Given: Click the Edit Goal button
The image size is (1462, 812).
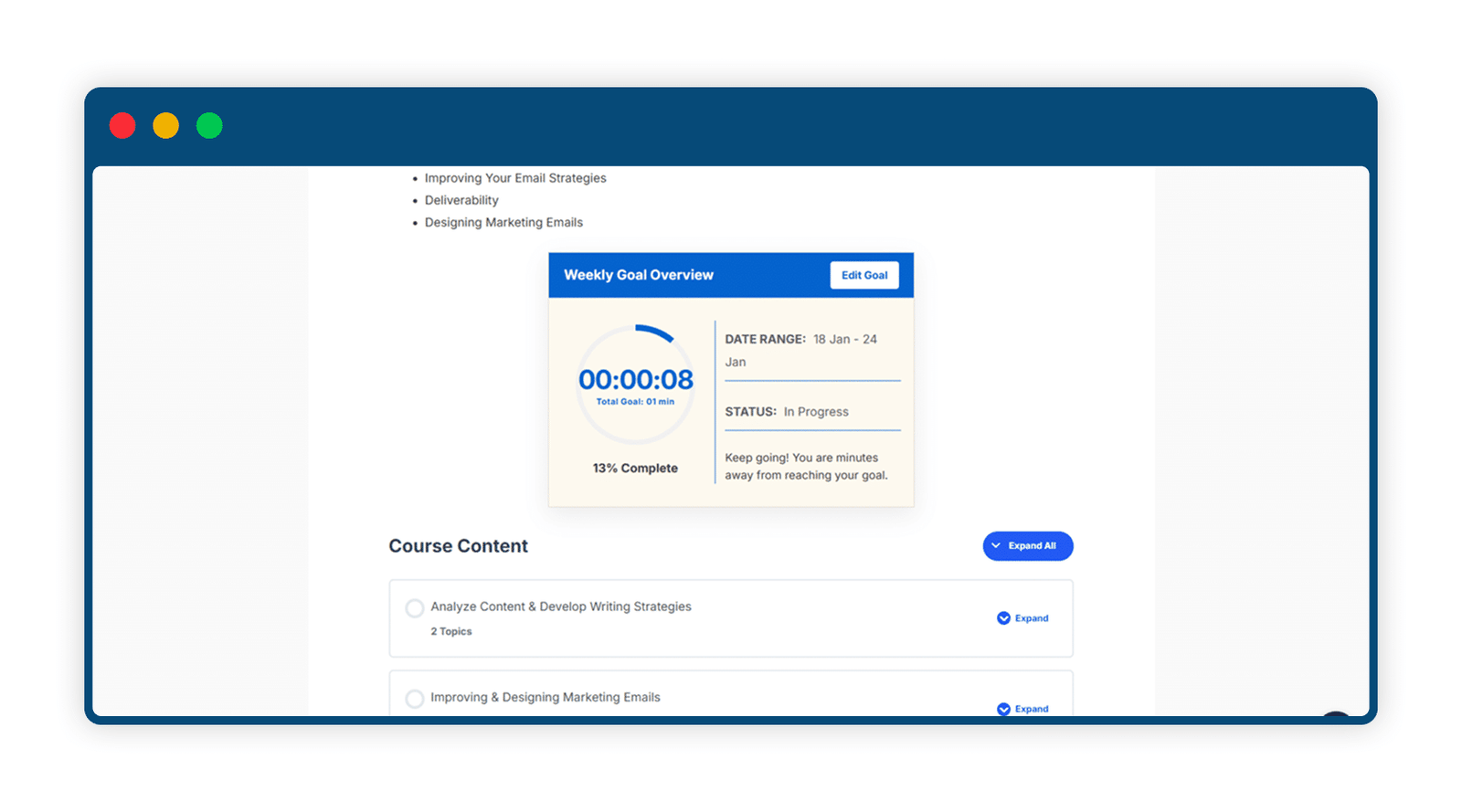Looking at the screenshot, I should point(863,275).
